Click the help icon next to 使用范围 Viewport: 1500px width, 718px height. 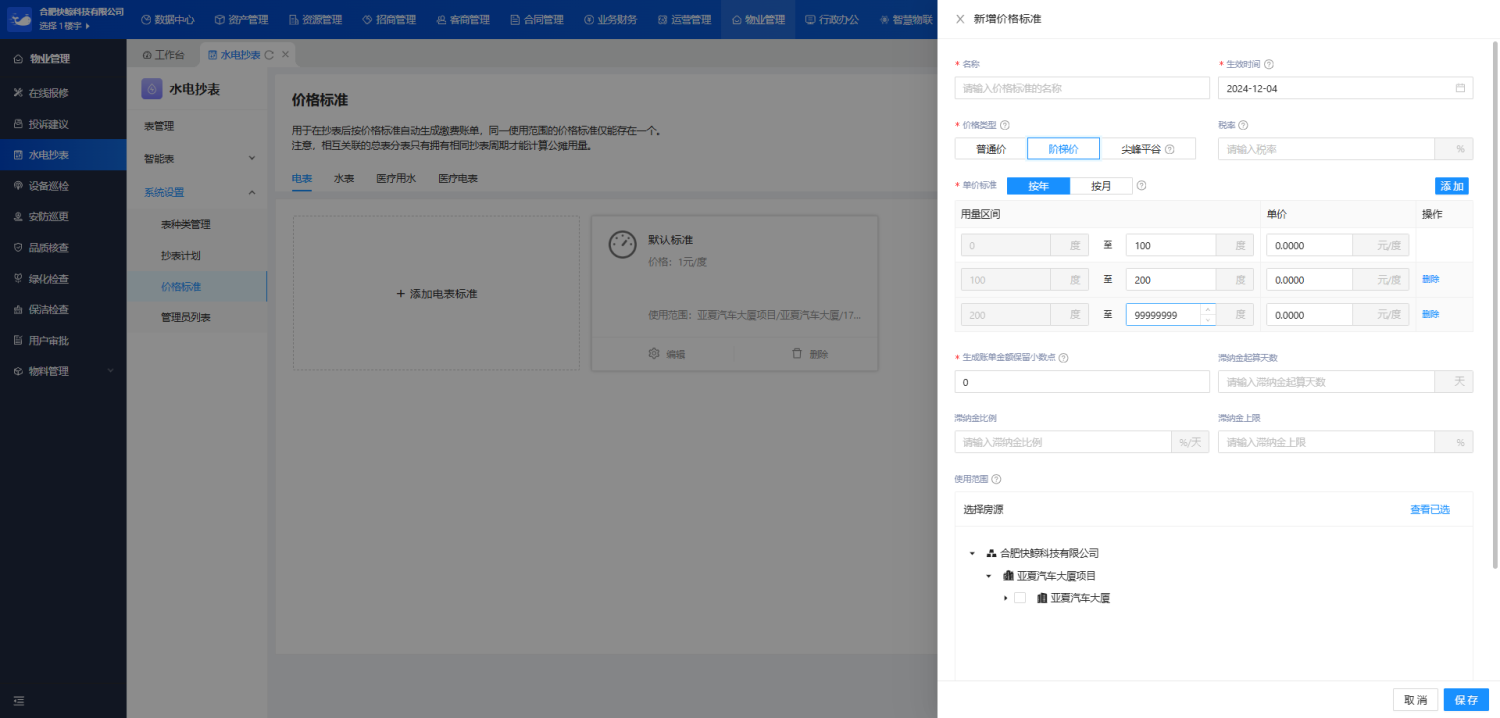[996, 479]
